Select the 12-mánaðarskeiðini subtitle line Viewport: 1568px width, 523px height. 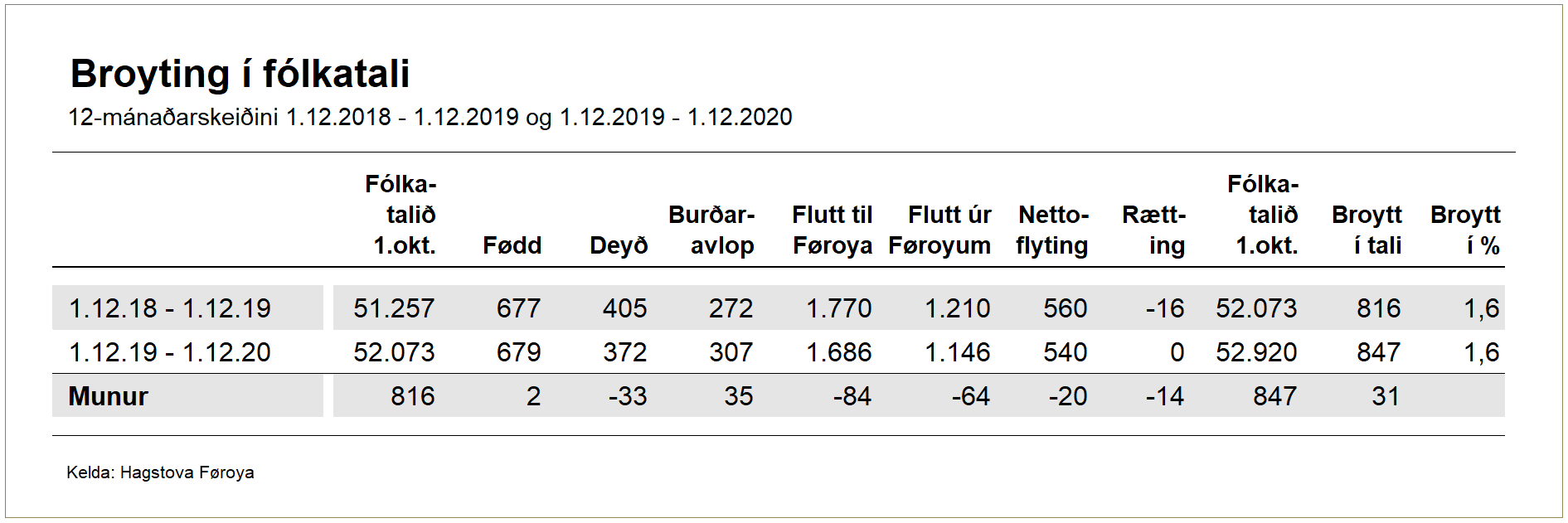coord(430,117)
